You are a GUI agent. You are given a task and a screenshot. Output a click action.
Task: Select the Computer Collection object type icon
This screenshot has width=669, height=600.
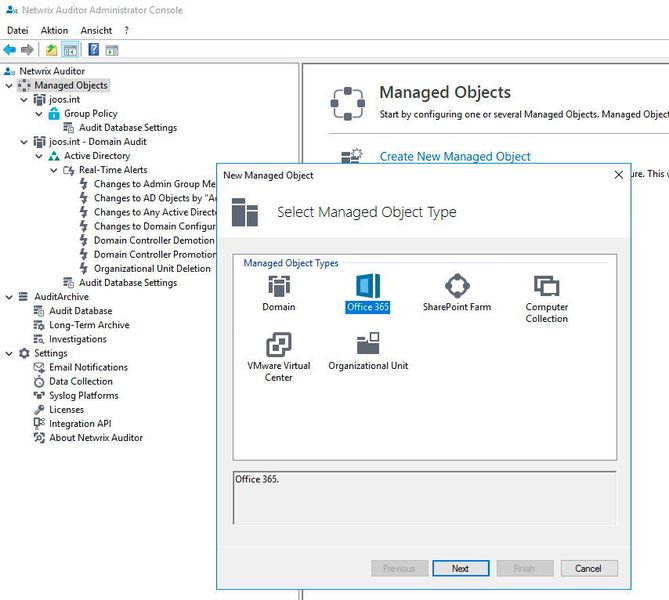click(x=547, y=286)
